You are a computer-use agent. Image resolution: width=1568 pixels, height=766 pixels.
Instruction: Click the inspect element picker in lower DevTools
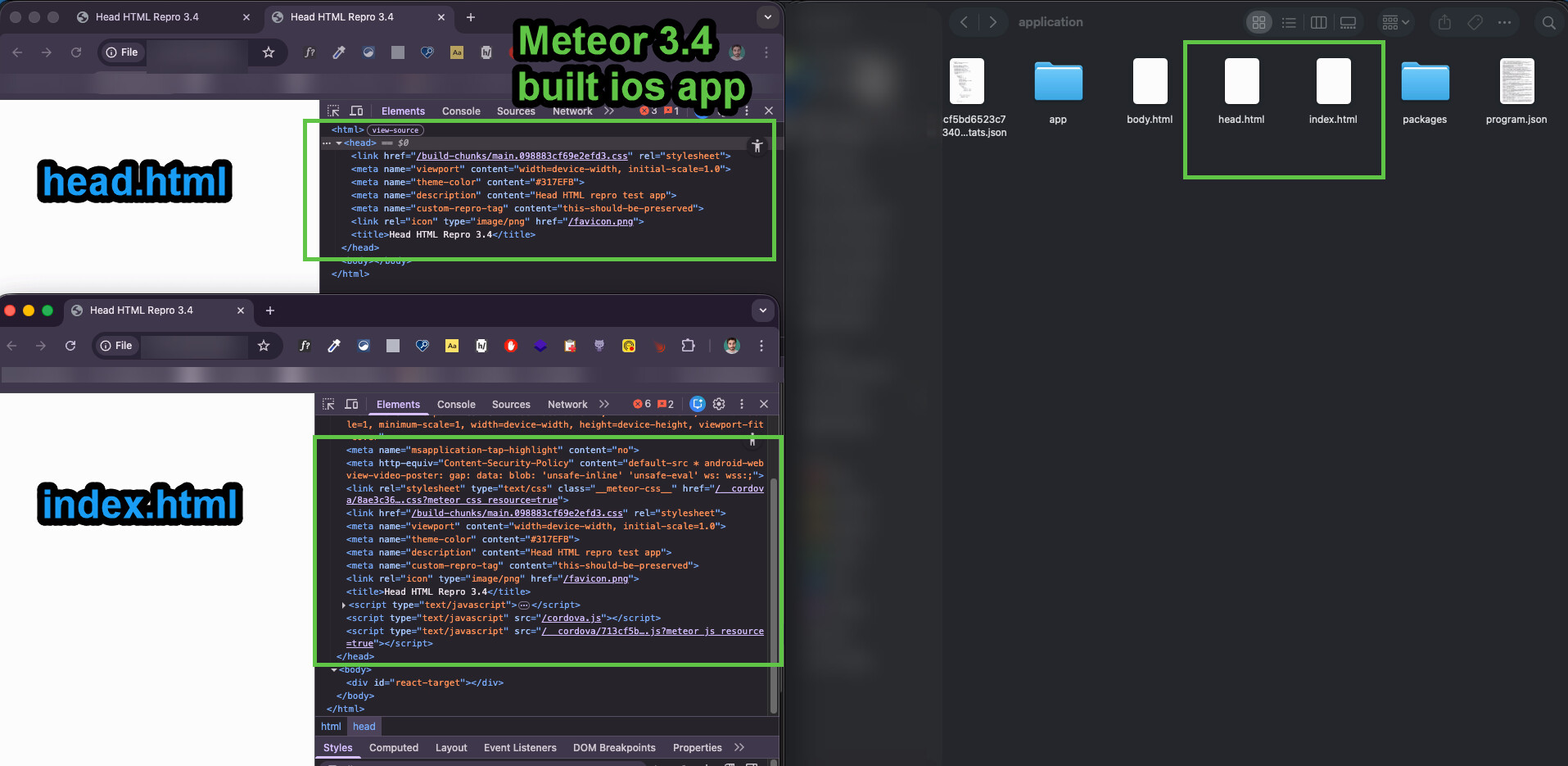point(328,404)
